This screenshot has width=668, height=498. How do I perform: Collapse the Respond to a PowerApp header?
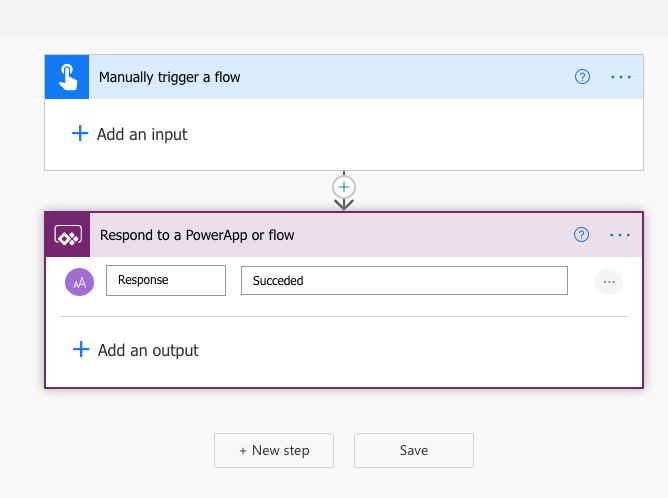330,235
